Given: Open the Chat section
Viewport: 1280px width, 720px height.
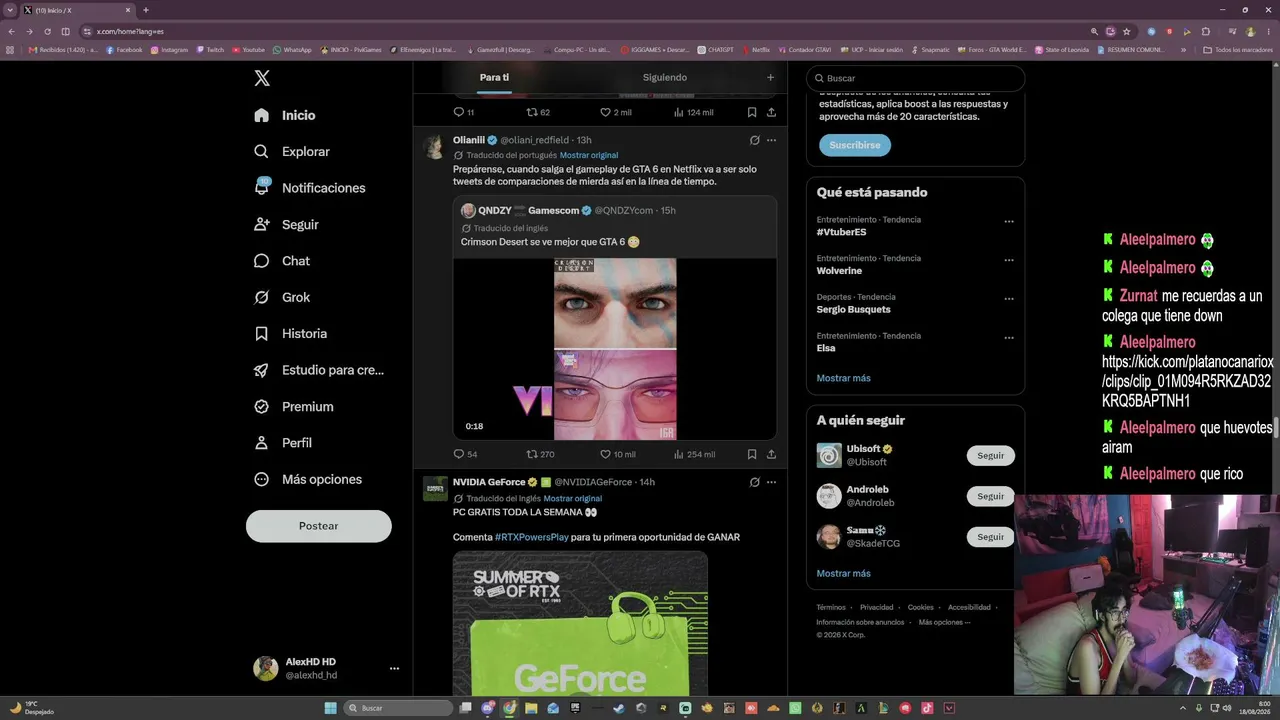Looking at the screenshot, I should coord(282,261).
